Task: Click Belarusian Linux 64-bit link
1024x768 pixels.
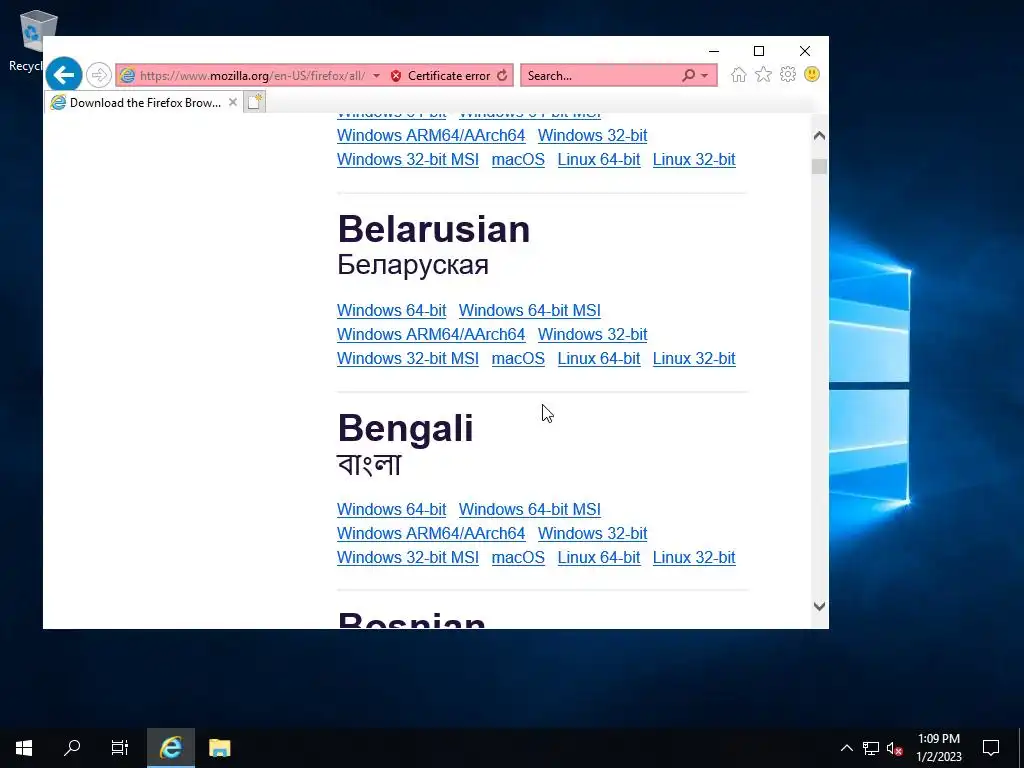Action: pyautogui.click(x=599, y=359)
